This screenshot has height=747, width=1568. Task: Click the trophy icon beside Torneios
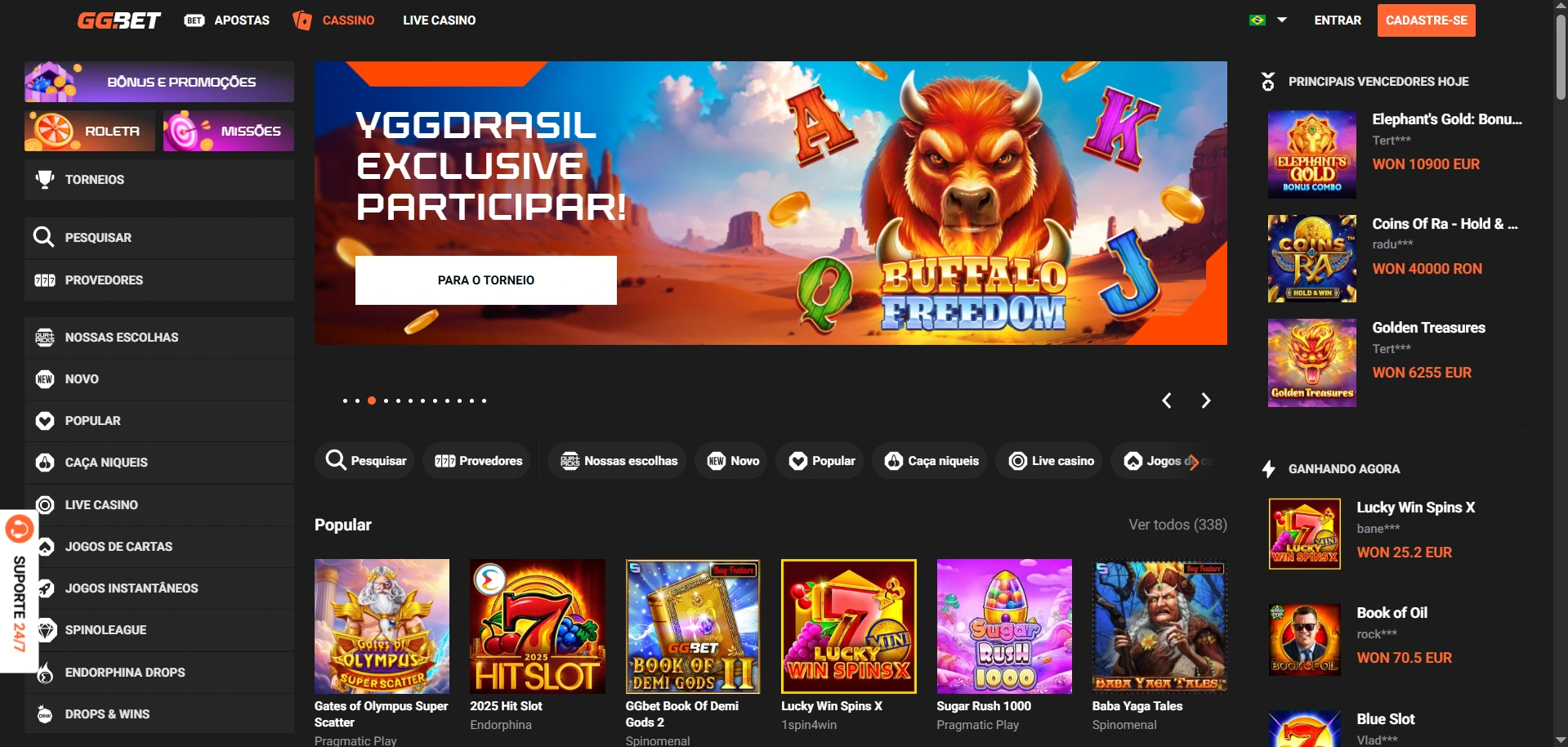coord(45,180)
